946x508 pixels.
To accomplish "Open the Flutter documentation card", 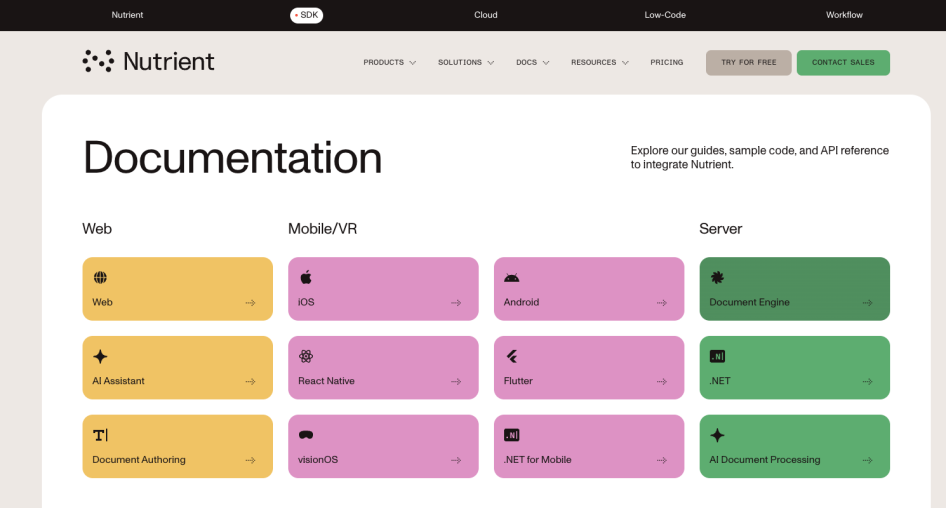I will pos(589,367).
